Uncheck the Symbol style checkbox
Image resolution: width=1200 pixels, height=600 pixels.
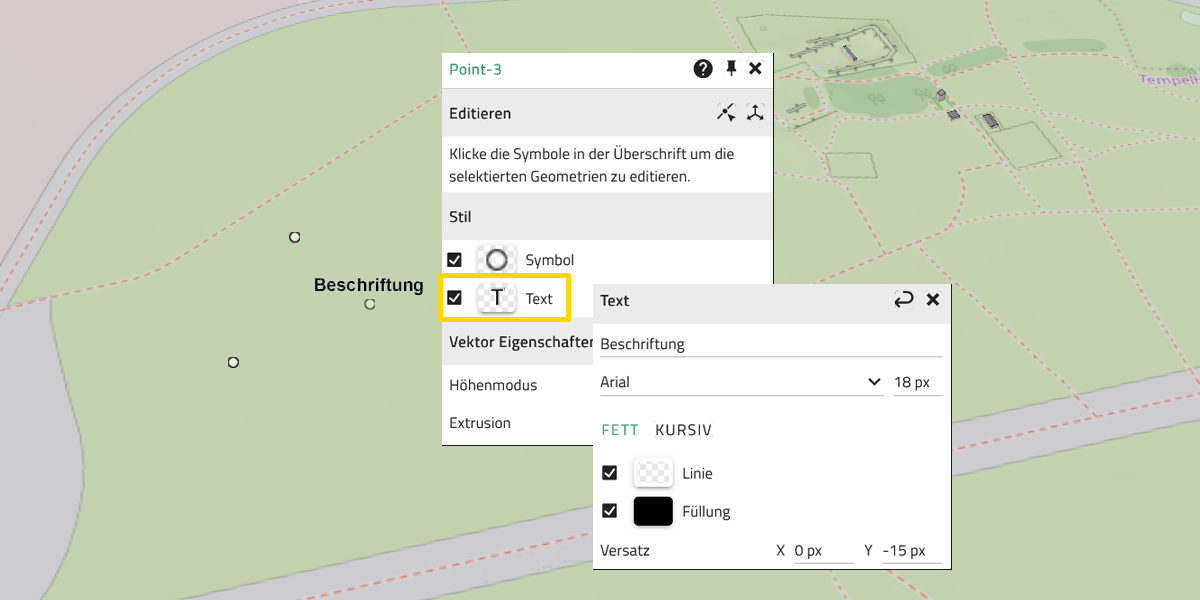[455, 260]
